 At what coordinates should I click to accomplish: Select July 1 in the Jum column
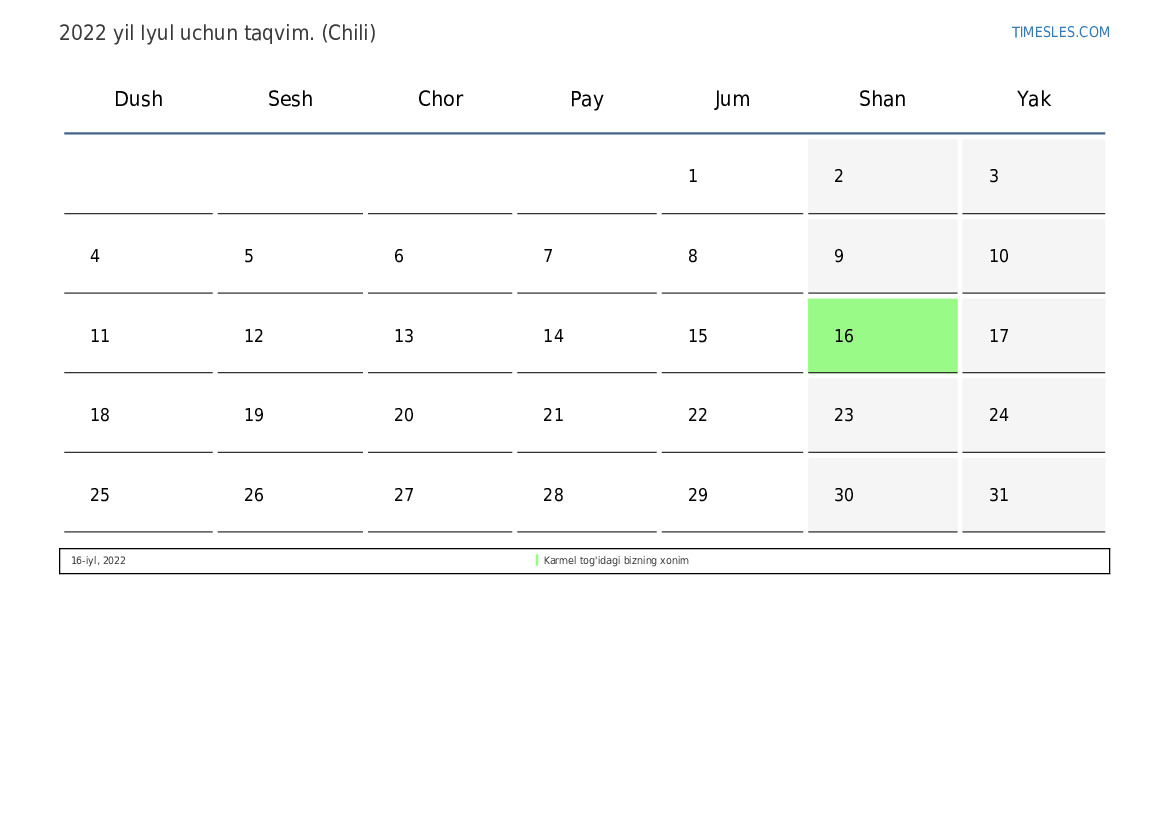click(x=693, y=177)
